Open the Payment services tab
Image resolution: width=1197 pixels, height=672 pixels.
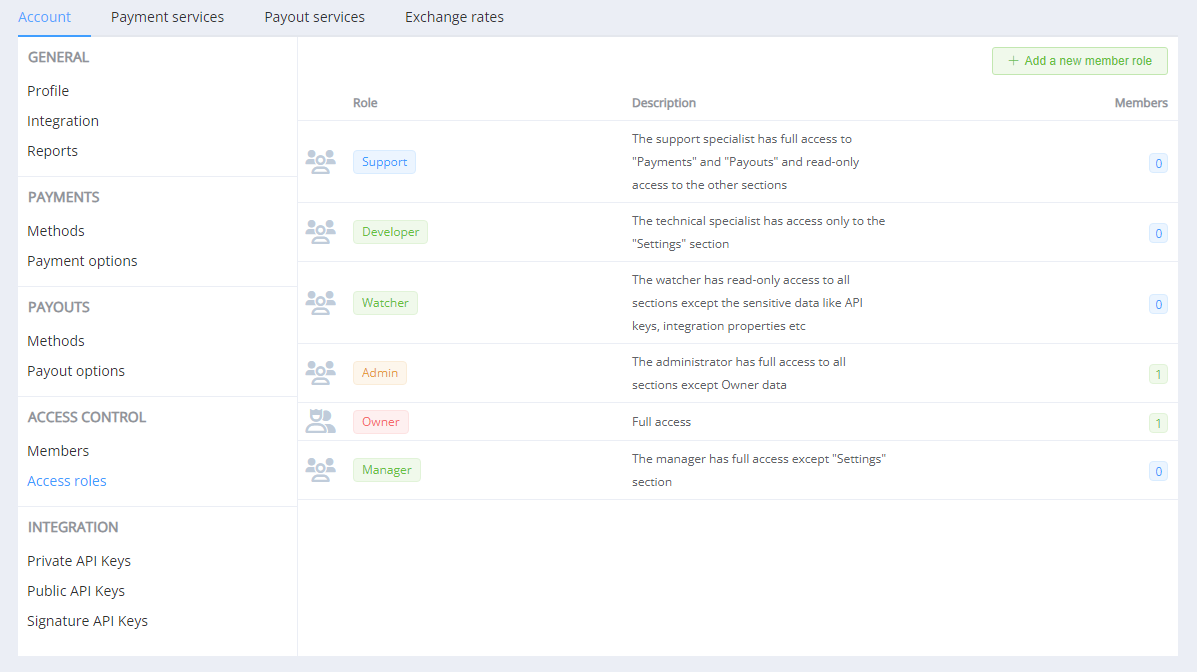coord(167,17)
